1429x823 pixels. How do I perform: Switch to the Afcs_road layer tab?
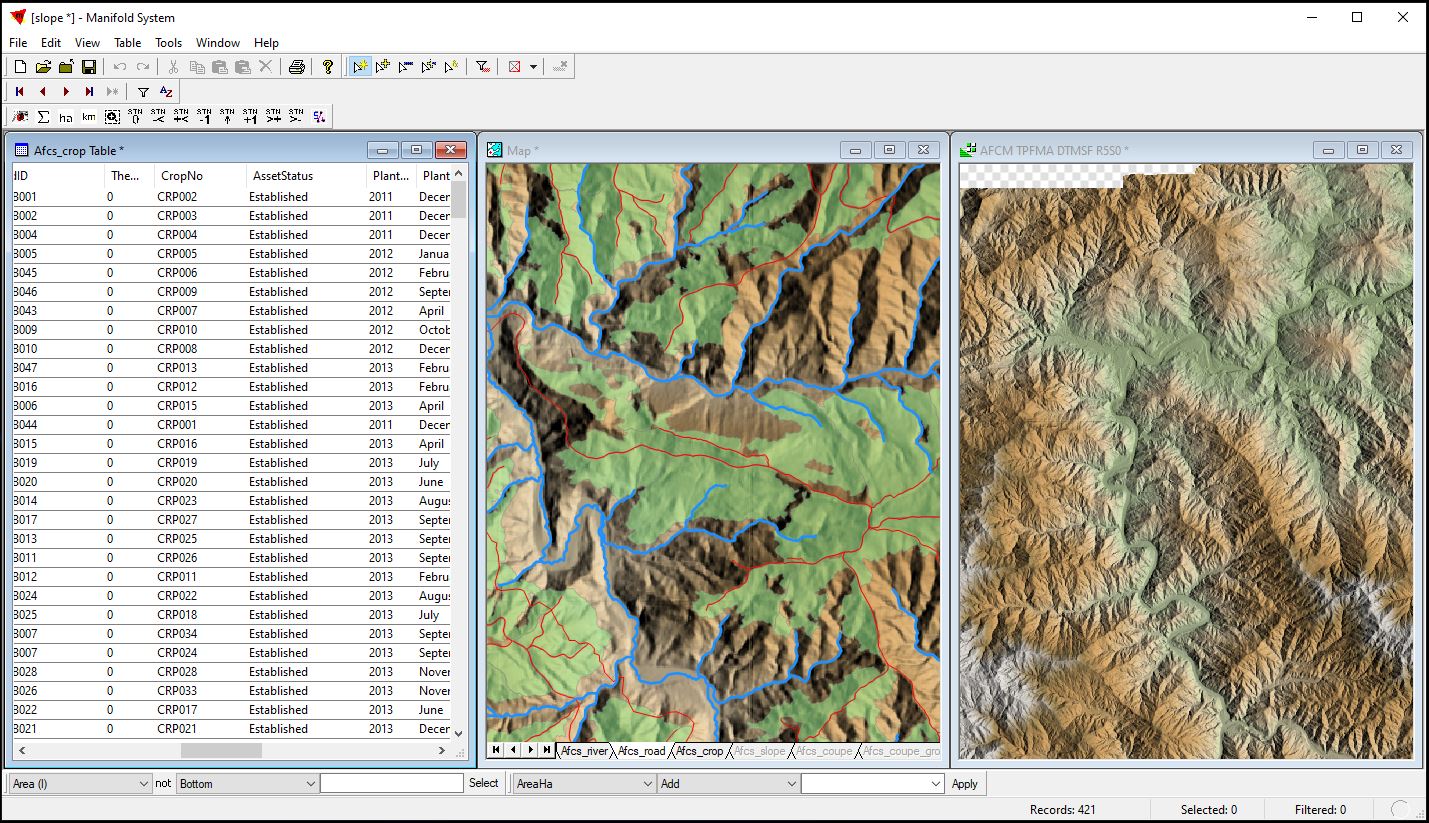pyautogui.click(x=641, y=751)
